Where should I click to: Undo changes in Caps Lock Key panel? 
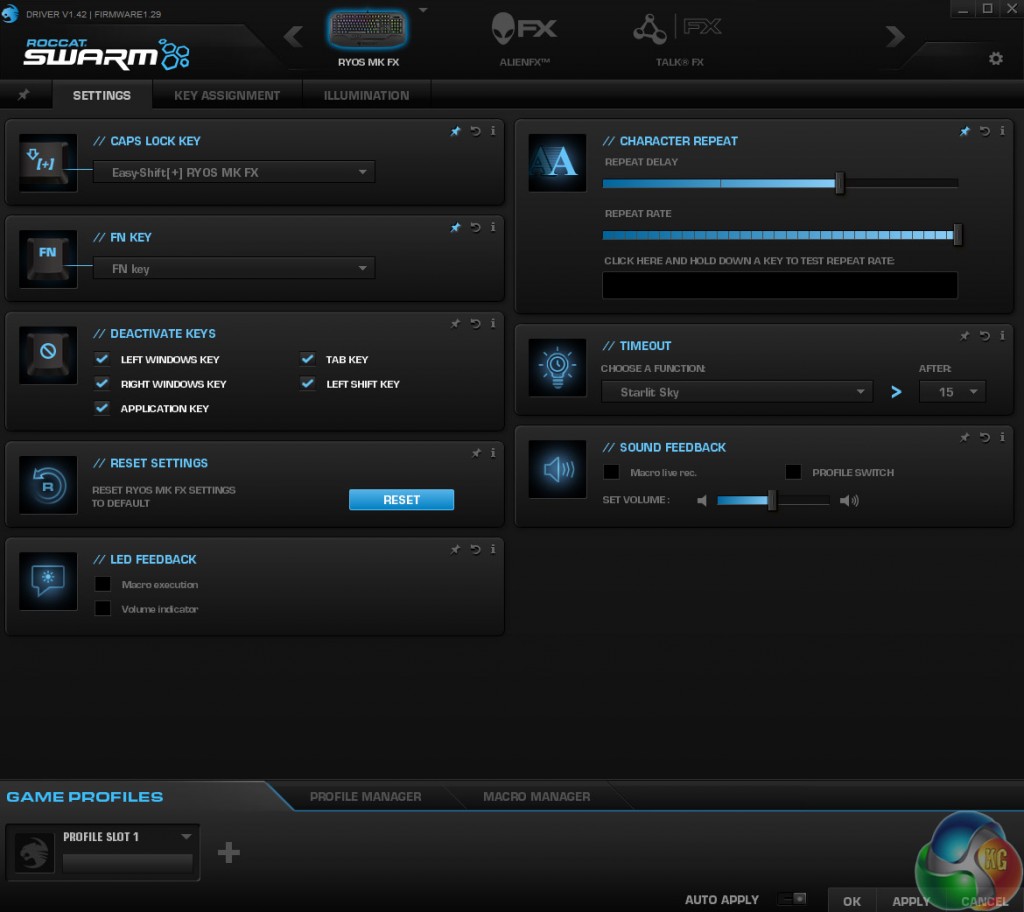pos(475,131)
